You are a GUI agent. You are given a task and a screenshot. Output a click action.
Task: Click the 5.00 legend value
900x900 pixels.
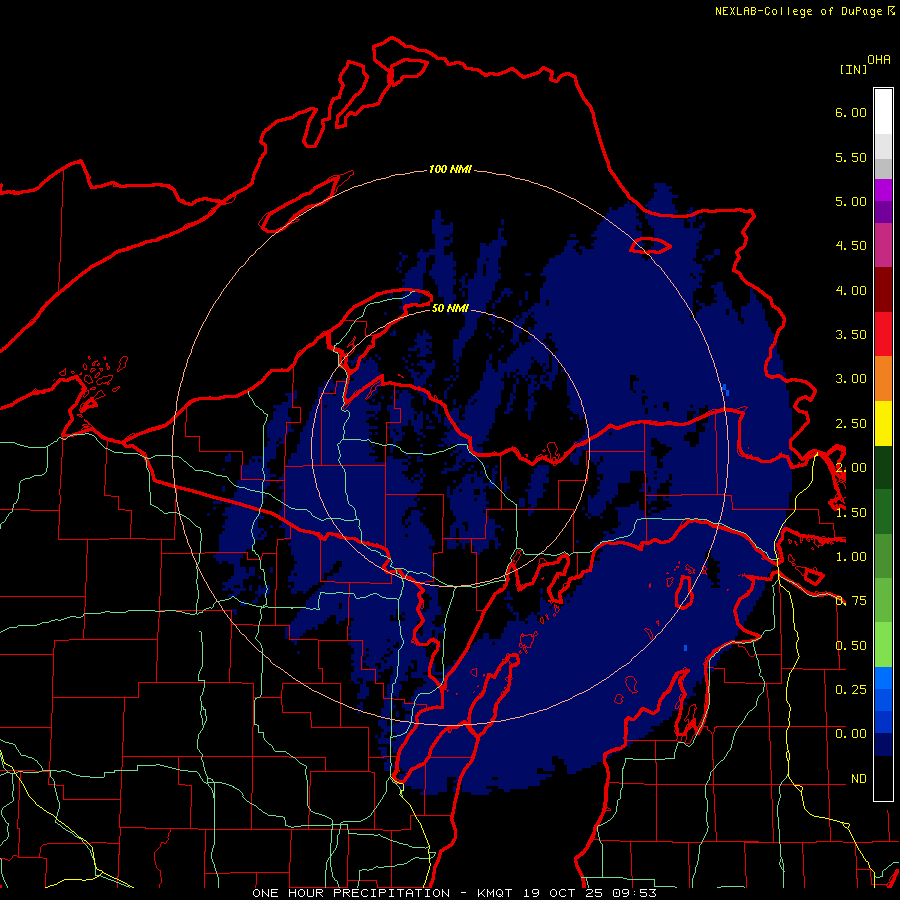coord(851,201)
